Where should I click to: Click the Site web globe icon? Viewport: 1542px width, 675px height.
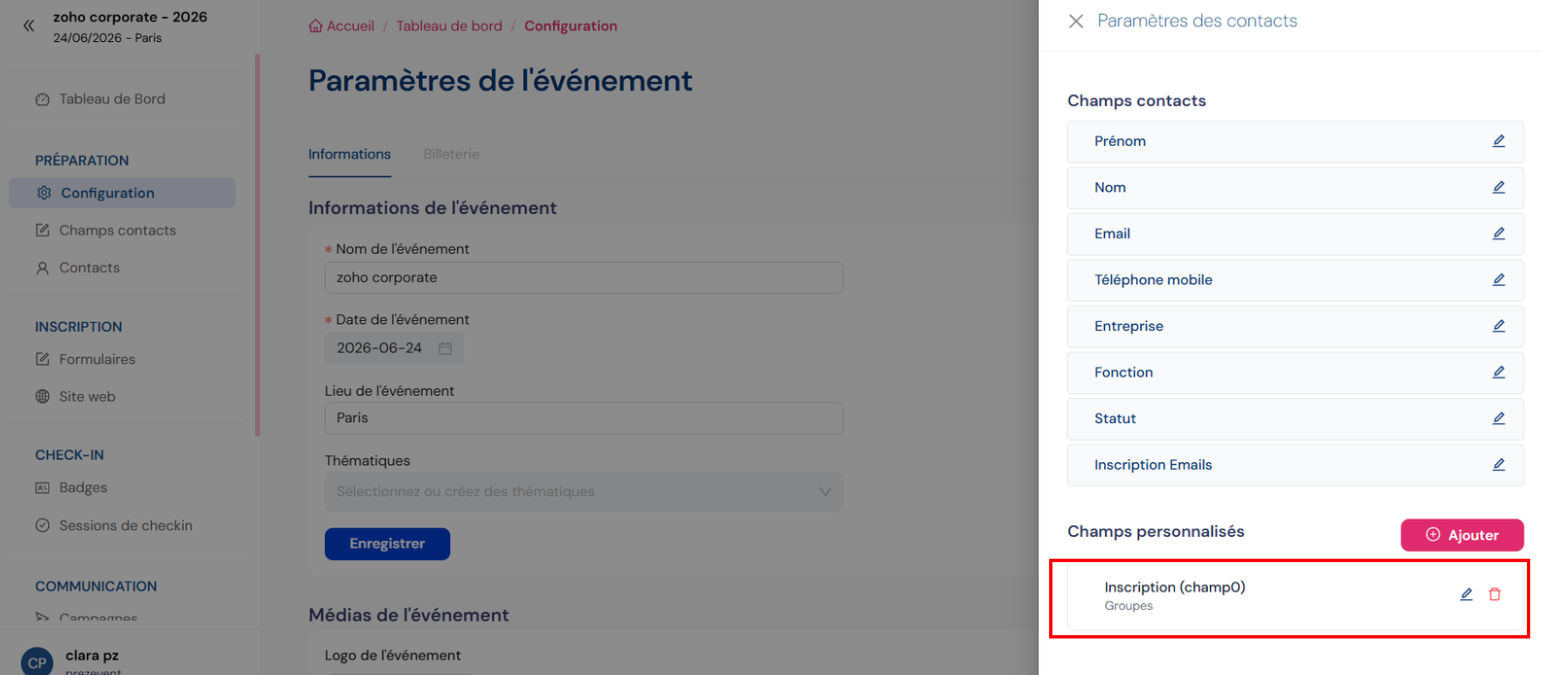coord(42,396)
